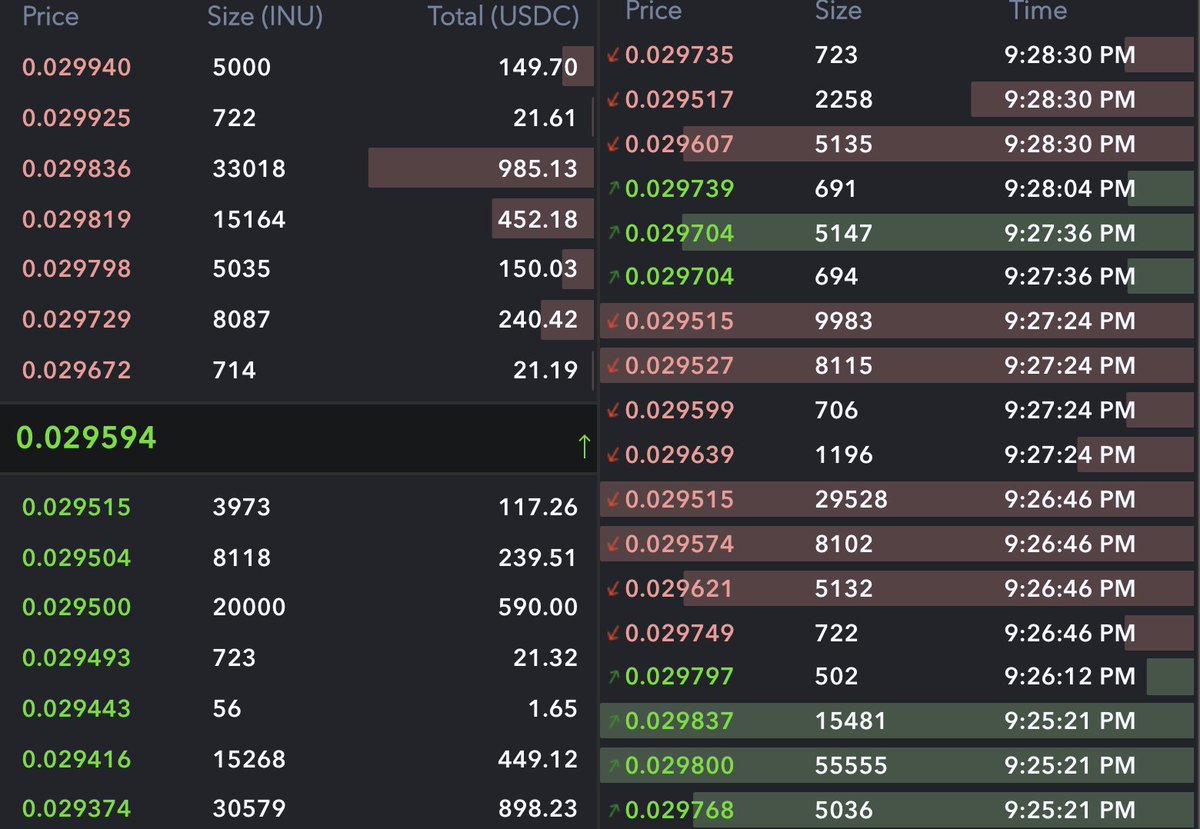Click ask size 15164
Viewport: 1200px width, 829px height.
[249, 219]
